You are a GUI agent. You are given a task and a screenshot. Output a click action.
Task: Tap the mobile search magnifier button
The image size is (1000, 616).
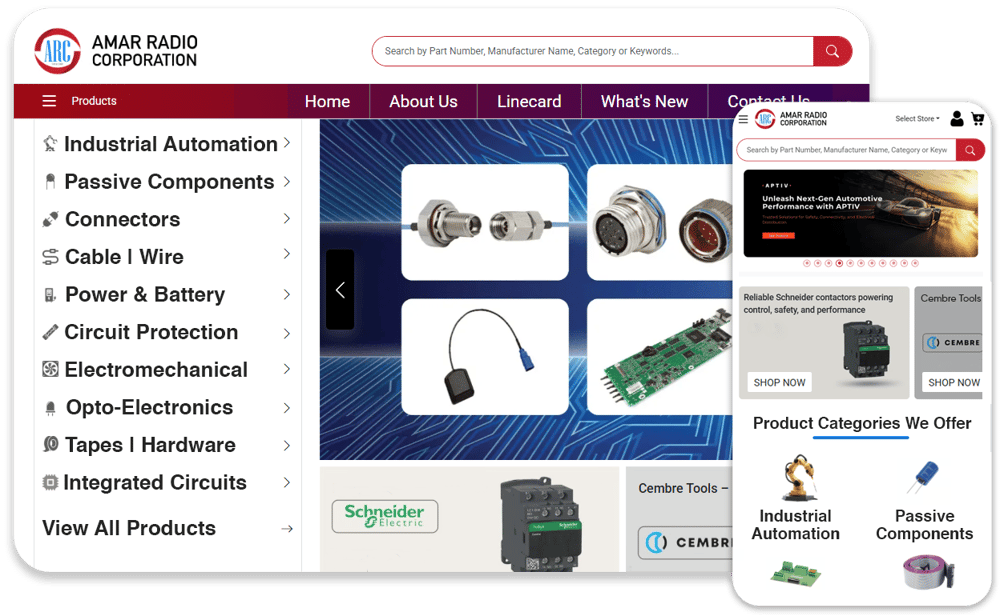[969, 150]
